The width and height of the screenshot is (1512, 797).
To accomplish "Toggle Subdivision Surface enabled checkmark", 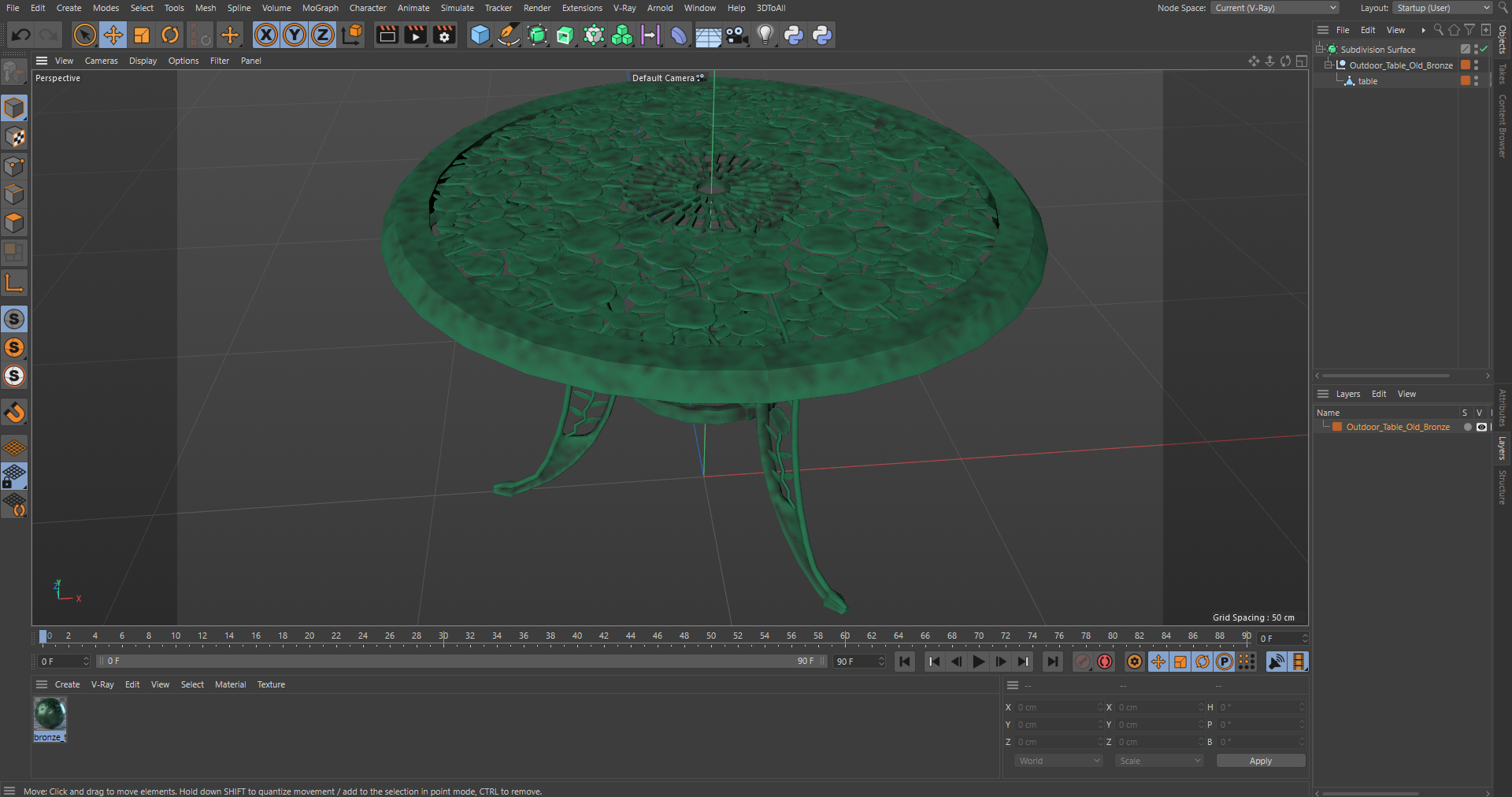I will pos(1484,49).
